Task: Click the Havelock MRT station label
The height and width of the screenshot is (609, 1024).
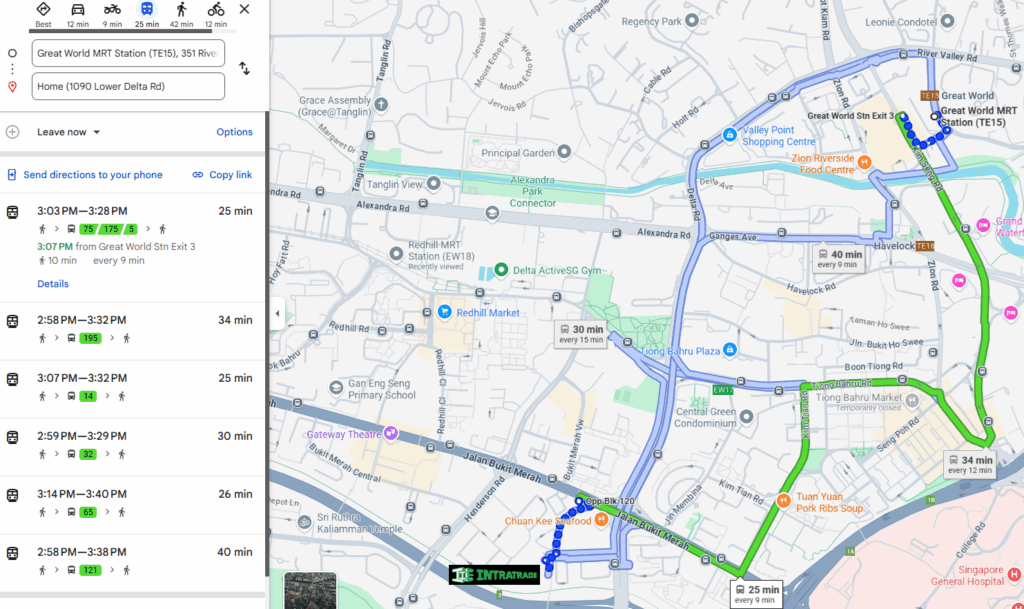Action: click(904, 246)
